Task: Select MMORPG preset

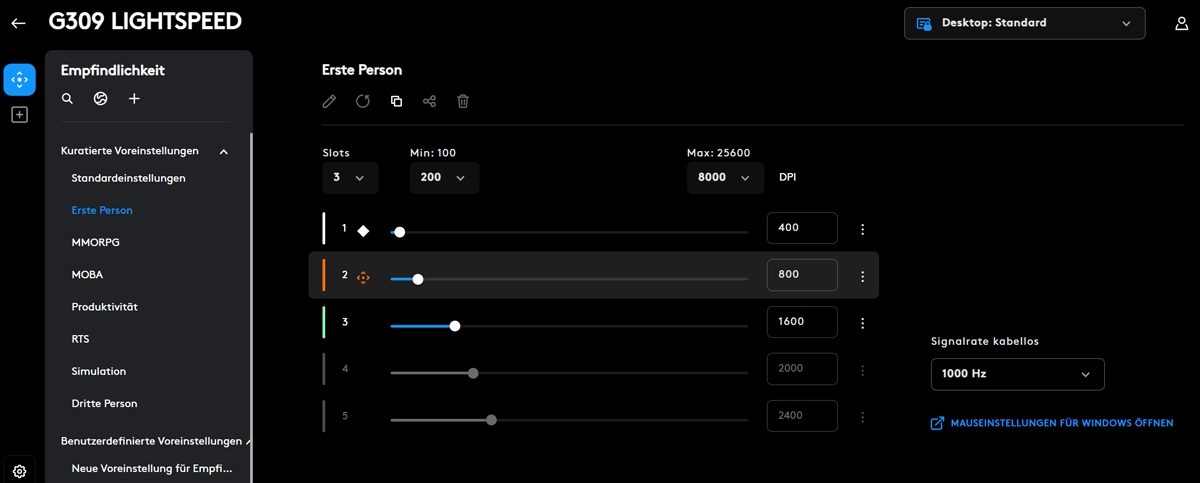Action: [x=96, y=242]
